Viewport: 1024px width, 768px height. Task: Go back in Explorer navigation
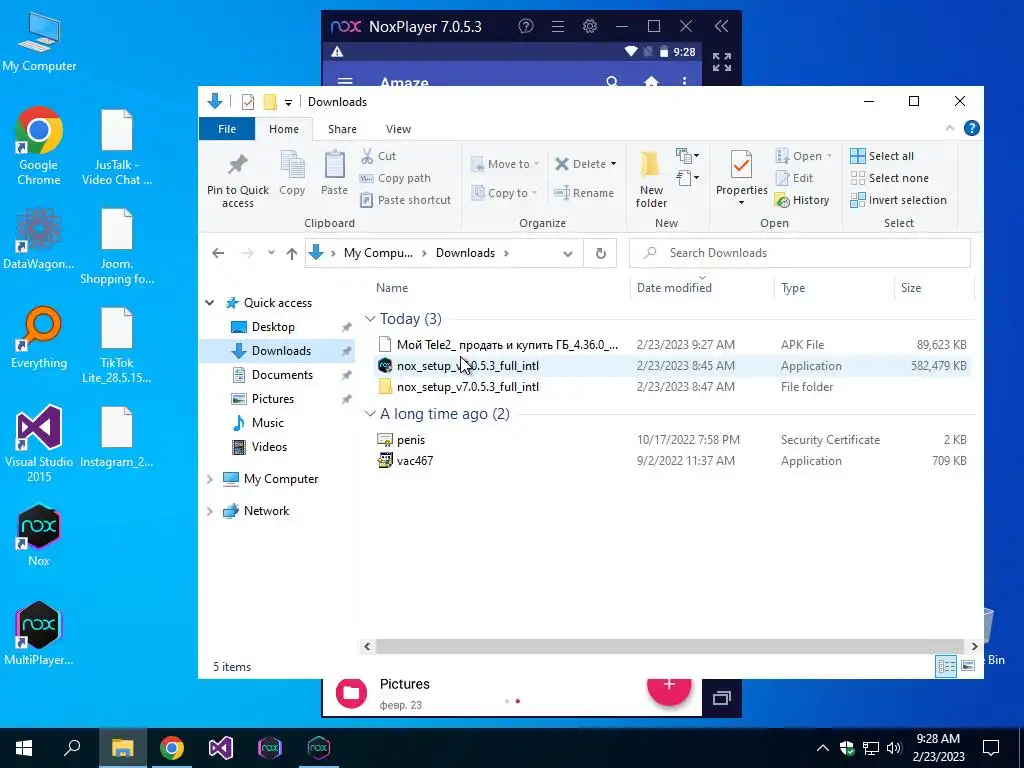(218, 253)
